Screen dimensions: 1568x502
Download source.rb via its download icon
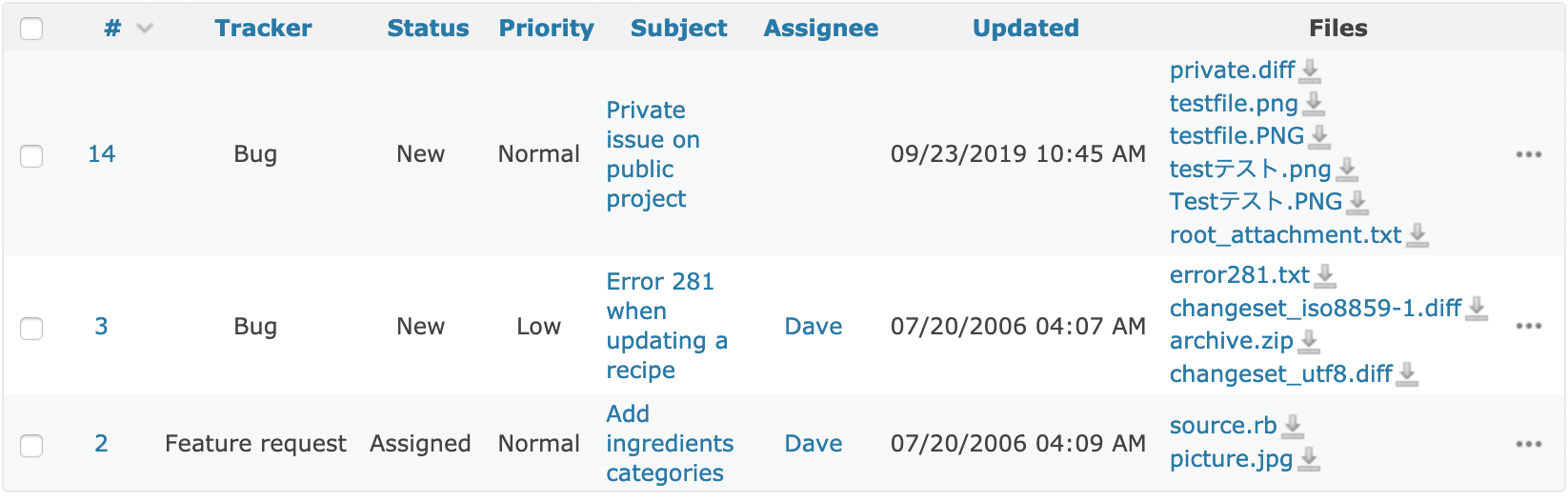click(1293, 427)
